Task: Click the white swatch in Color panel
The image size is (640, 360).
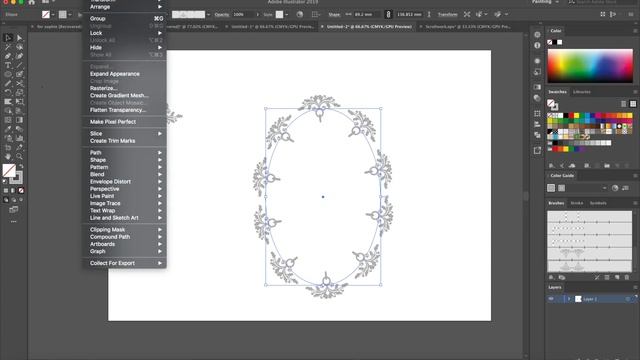Action: (x=560, y=42)
